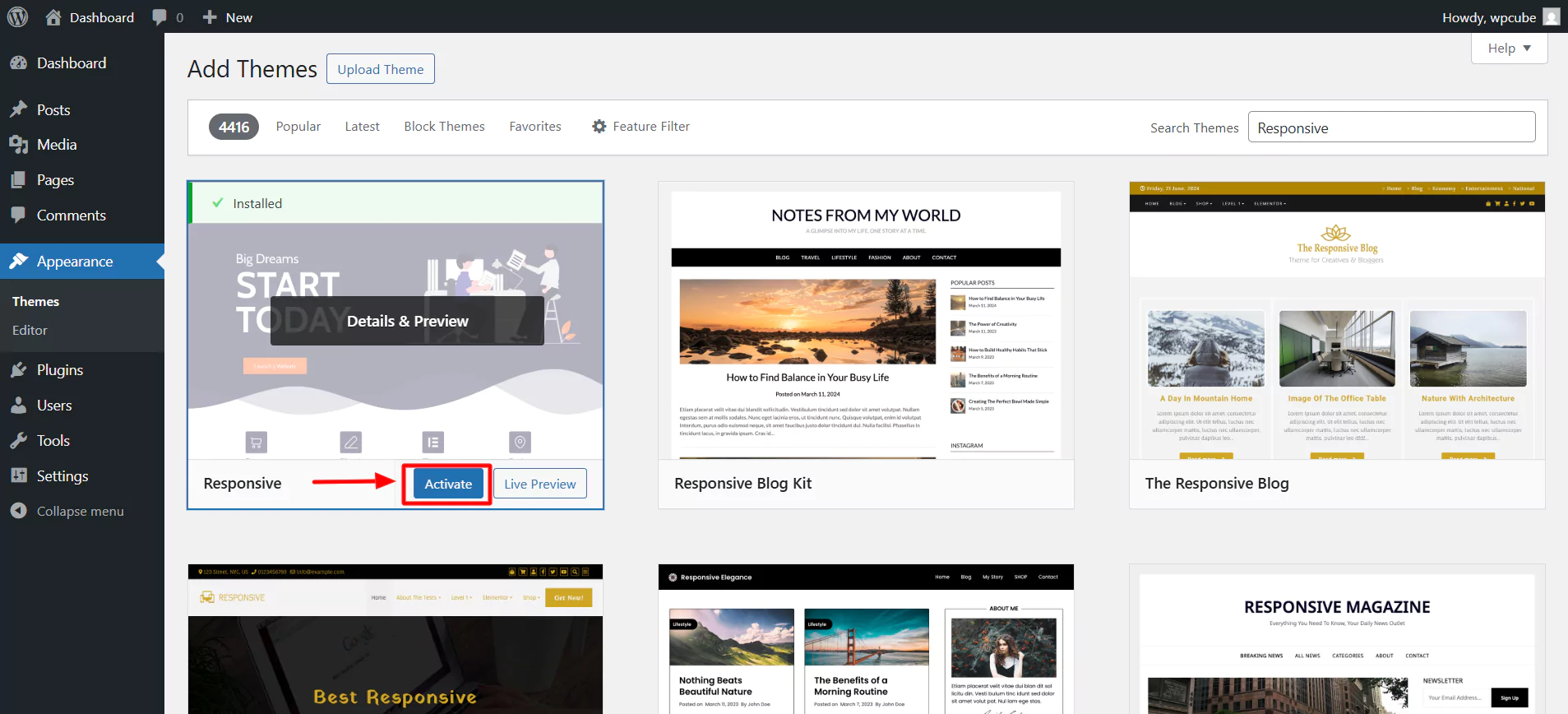Switch to Popular themes tab
The height and width of the screenshot is (714, 1568).
298,127
